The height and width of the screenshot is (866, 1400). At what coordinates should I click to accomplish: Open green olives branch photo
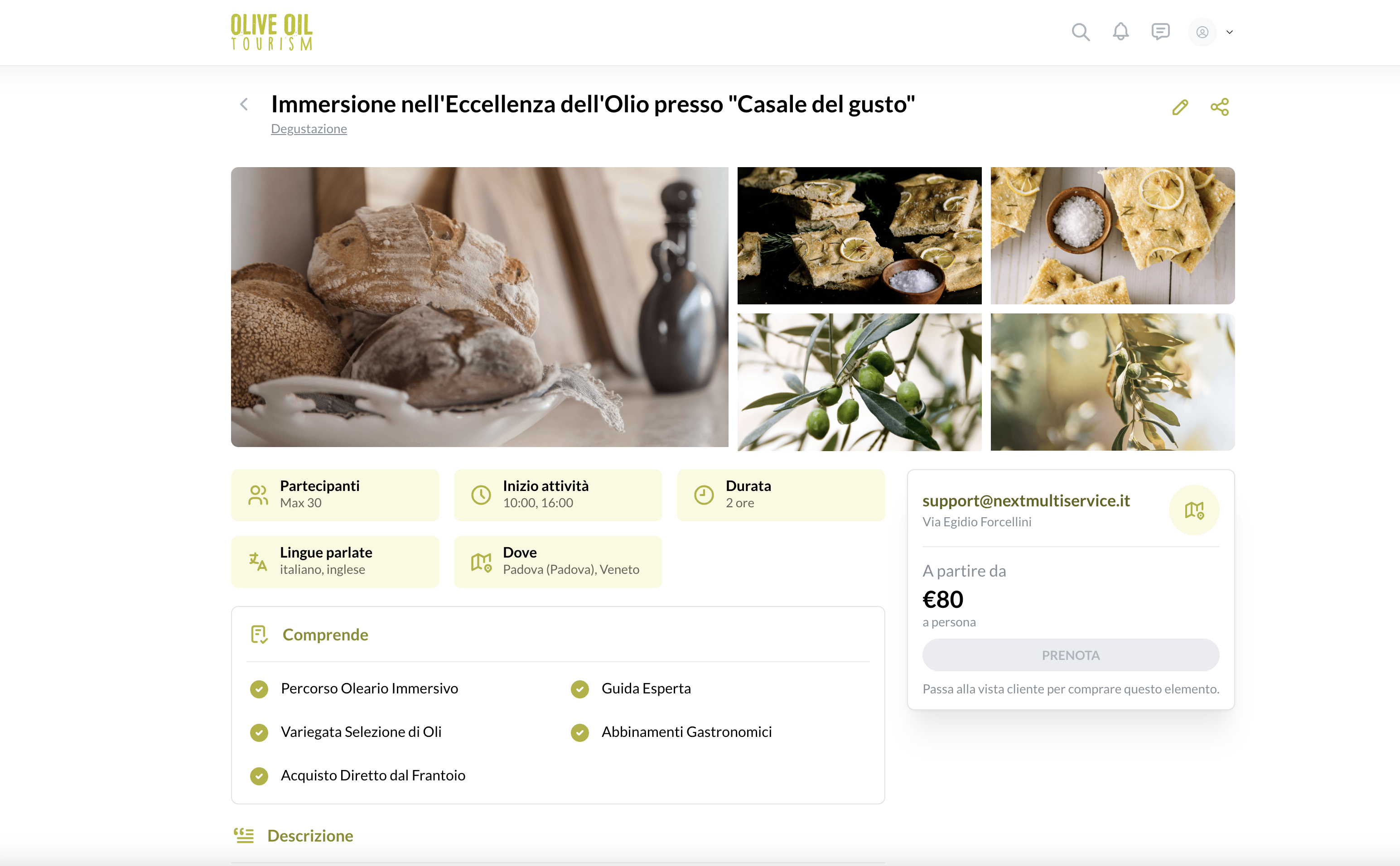tap(859, 382)
